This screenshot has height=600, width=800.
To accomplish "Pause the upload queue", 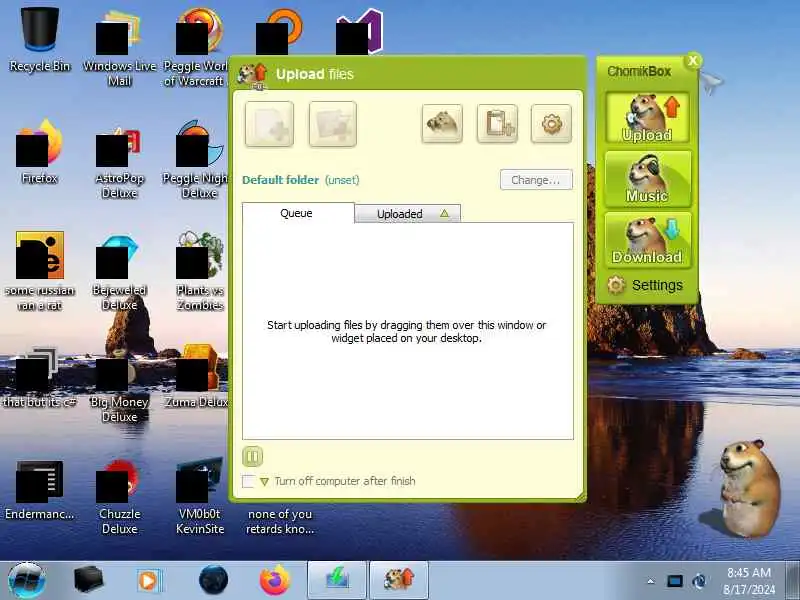I will pos(253,457).
